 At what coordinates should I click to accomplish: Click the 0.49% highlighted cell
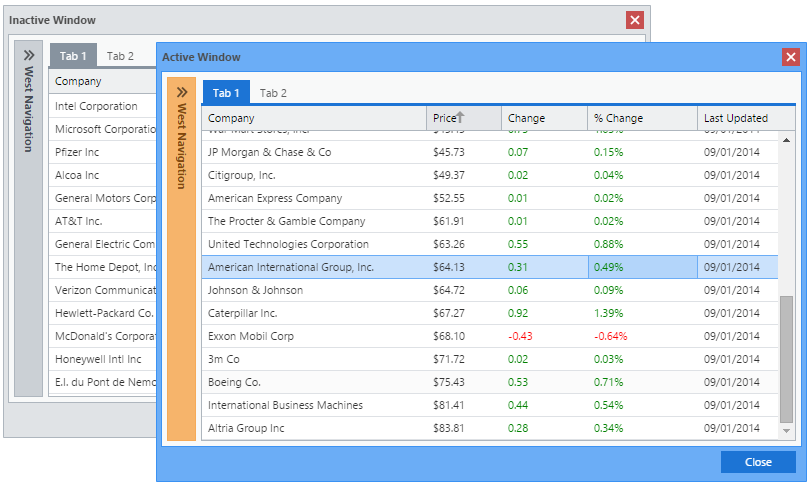(643, 267)
